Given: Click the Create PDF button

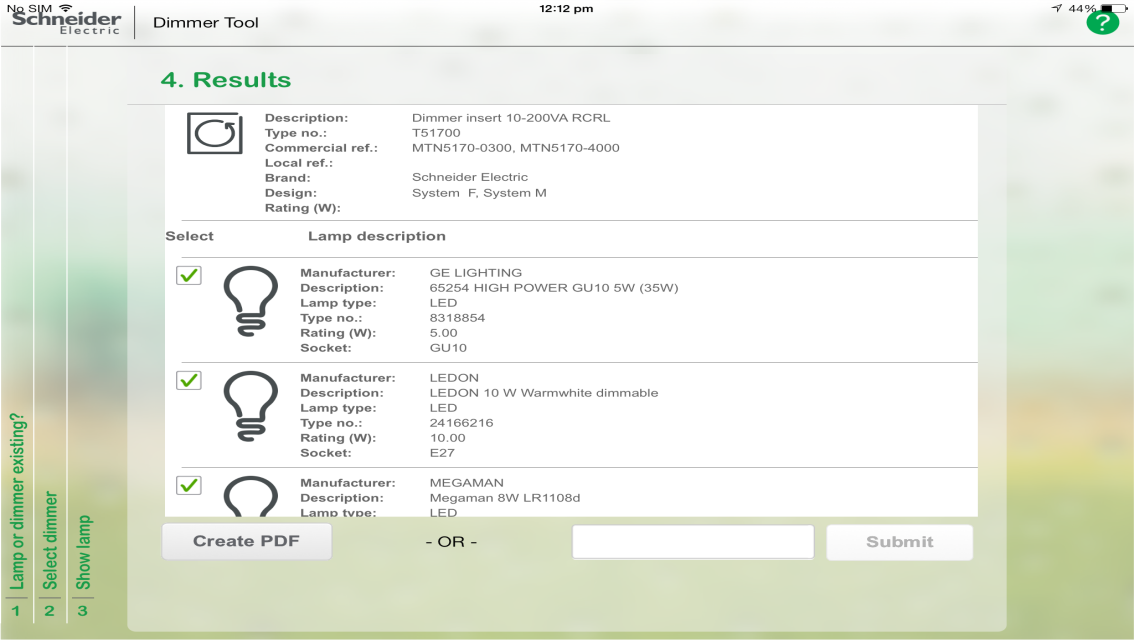Looking at the screenshot, I should [247, 542].
